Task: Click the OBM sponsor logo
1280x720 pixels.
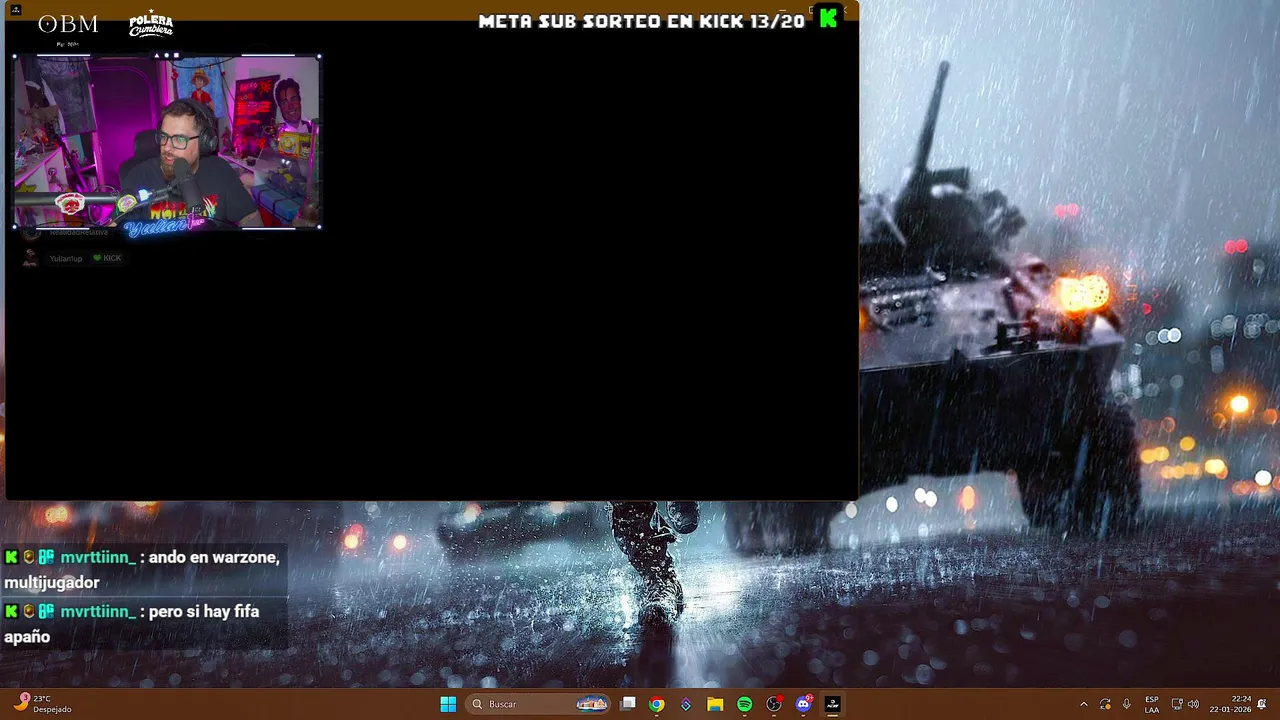Action: pyautogui.click(x=68, y=25)
